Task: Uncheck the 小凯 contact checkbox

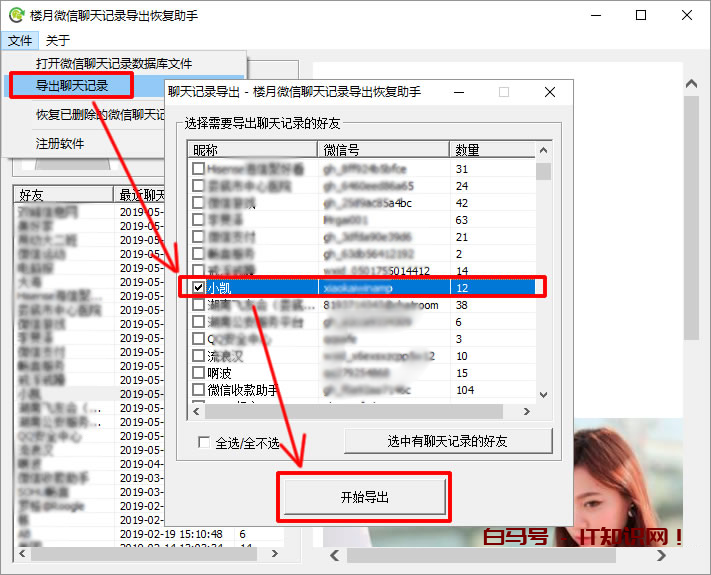Action: [199, 288]
